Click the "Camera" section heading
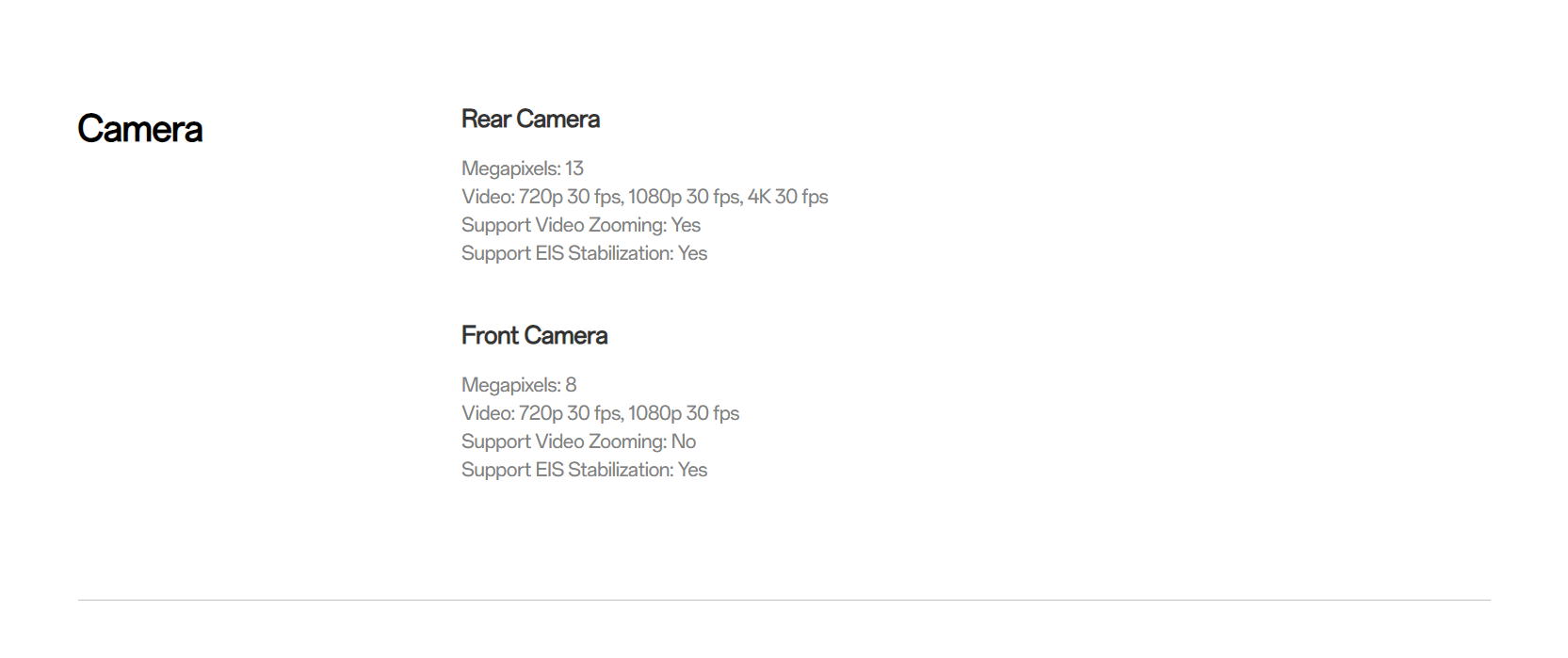1568x658 pixels. coord(139,129)
